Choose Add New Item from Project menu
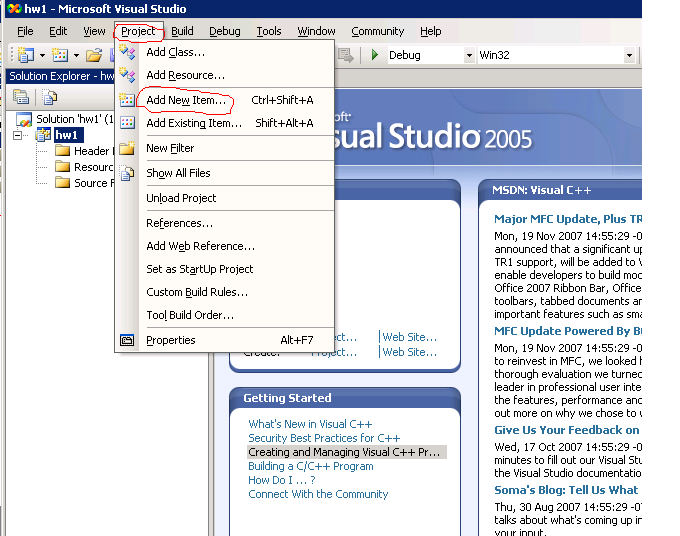 [x=225, y=100]
